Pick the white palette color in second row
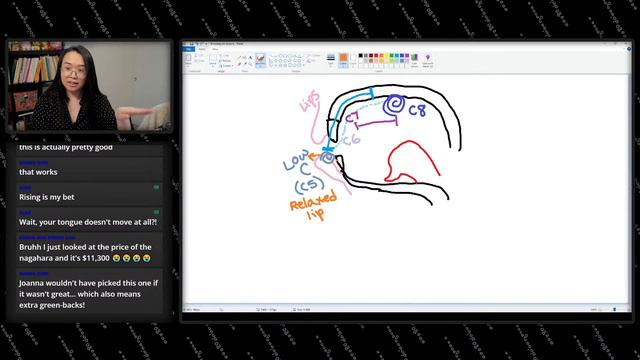The width and height of the screenshot is (640, 360). click(x=360, y=61)
